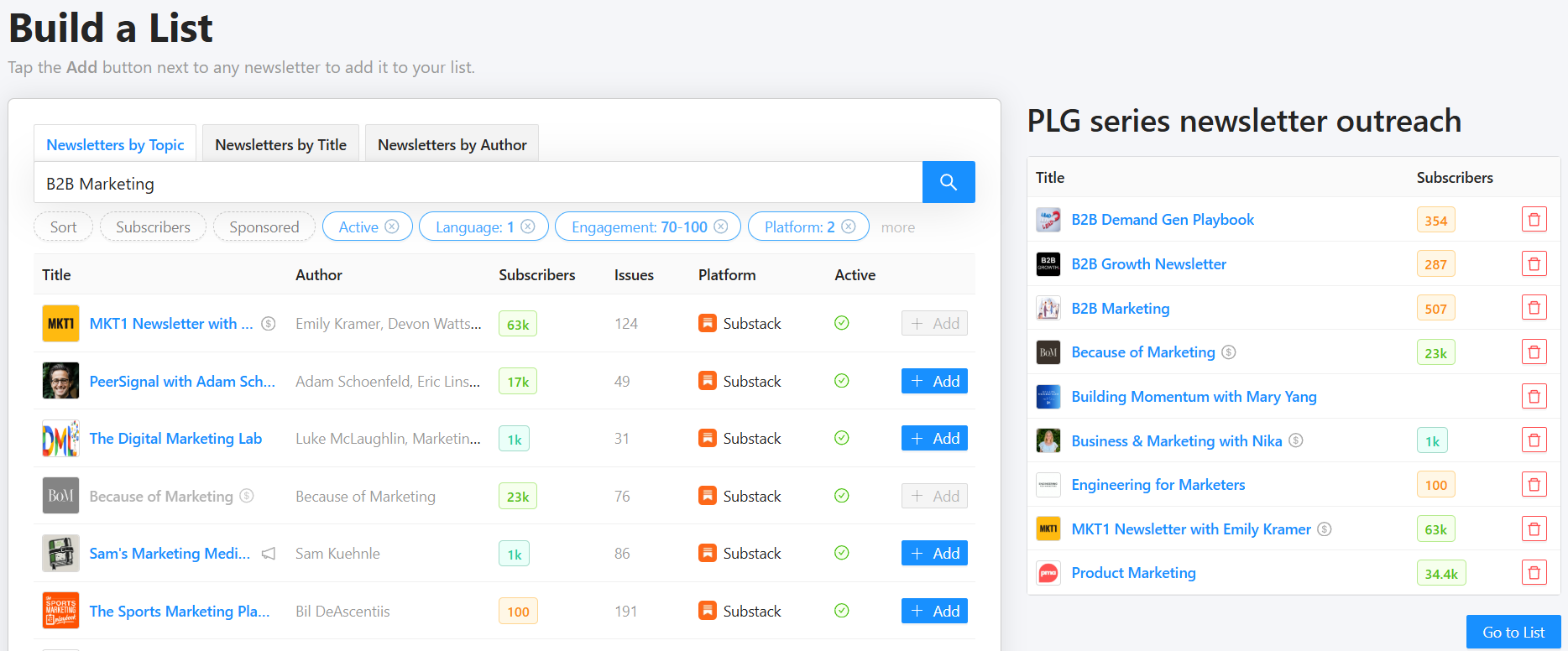Remove the Active filter via its x icon
The width and height of the screenshot is (1568, 651).
[x=392, y=227]
